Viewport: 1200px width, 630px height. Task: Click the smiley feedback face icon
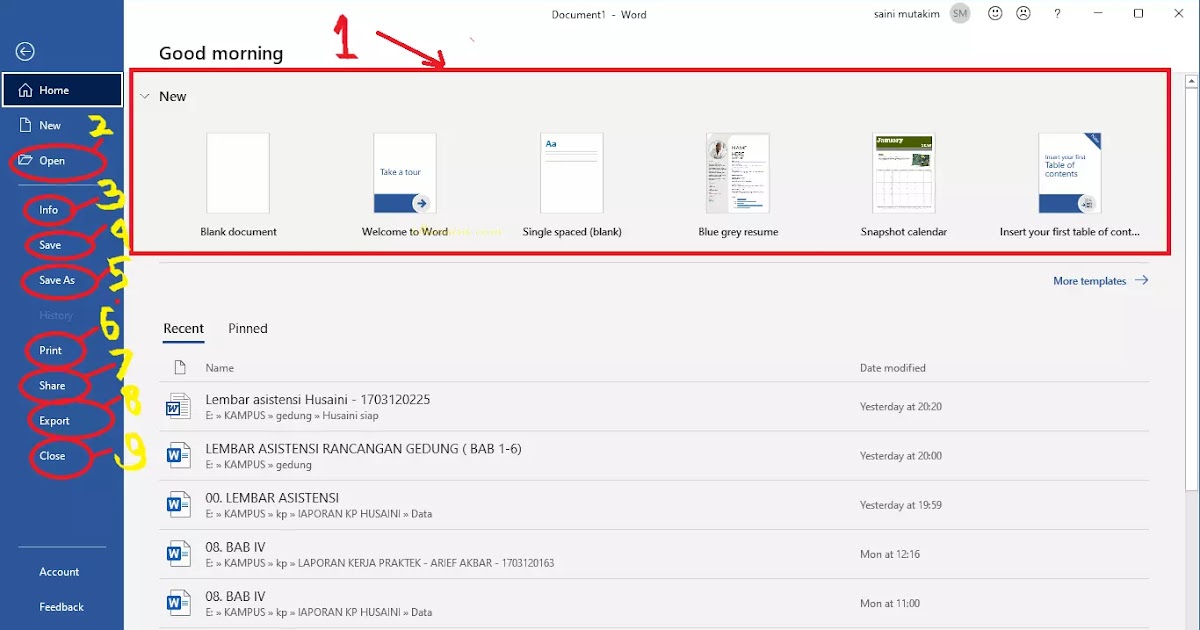[995, 14]
